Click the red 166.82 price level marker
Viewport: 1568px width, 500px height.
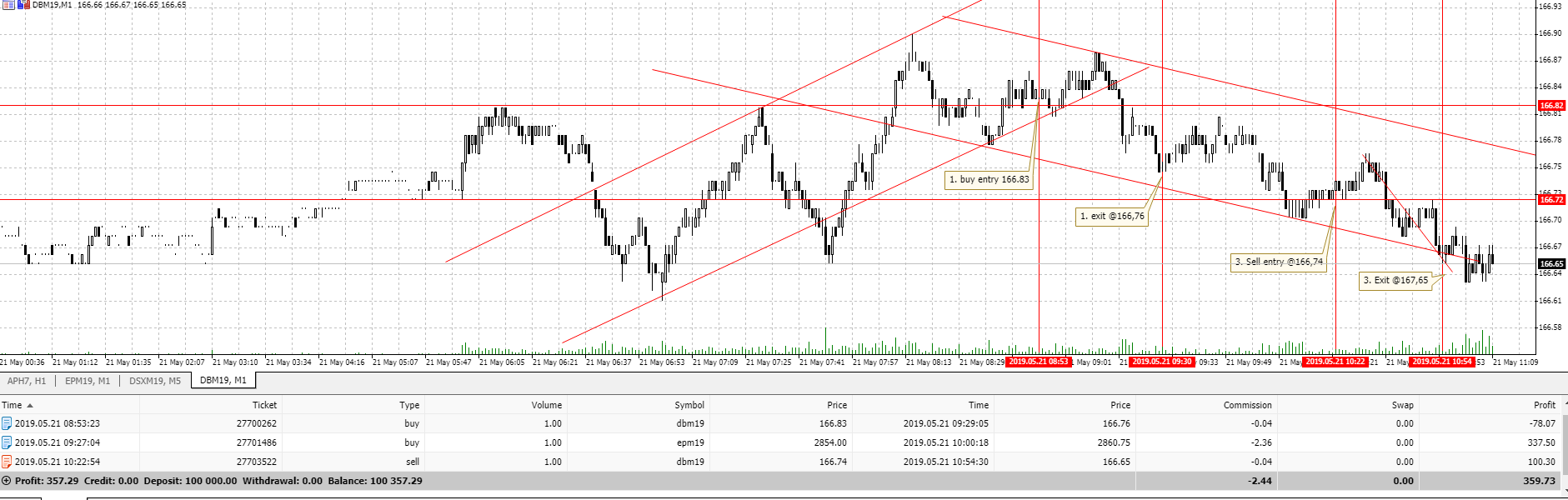(x=1551, y=106)
